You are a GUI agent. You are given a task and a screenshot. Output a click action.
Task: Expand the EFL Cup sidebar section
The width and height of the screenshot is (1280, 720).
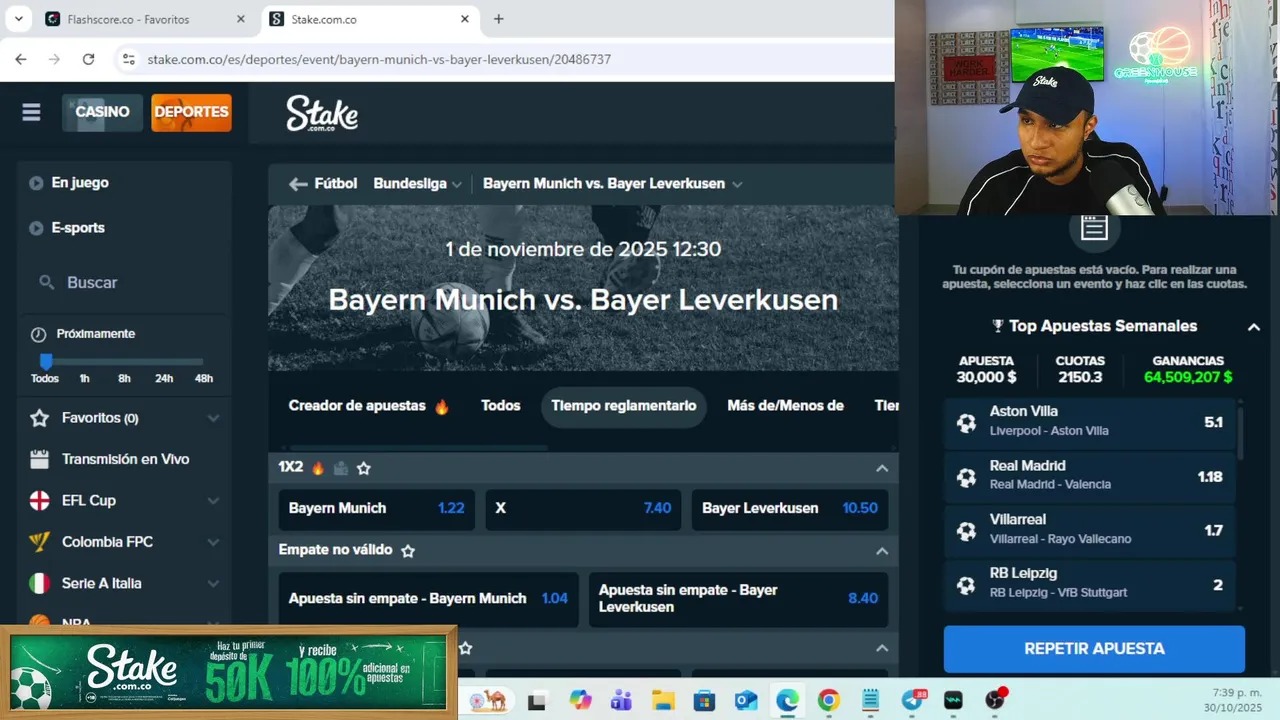click(x=213, y=501)
